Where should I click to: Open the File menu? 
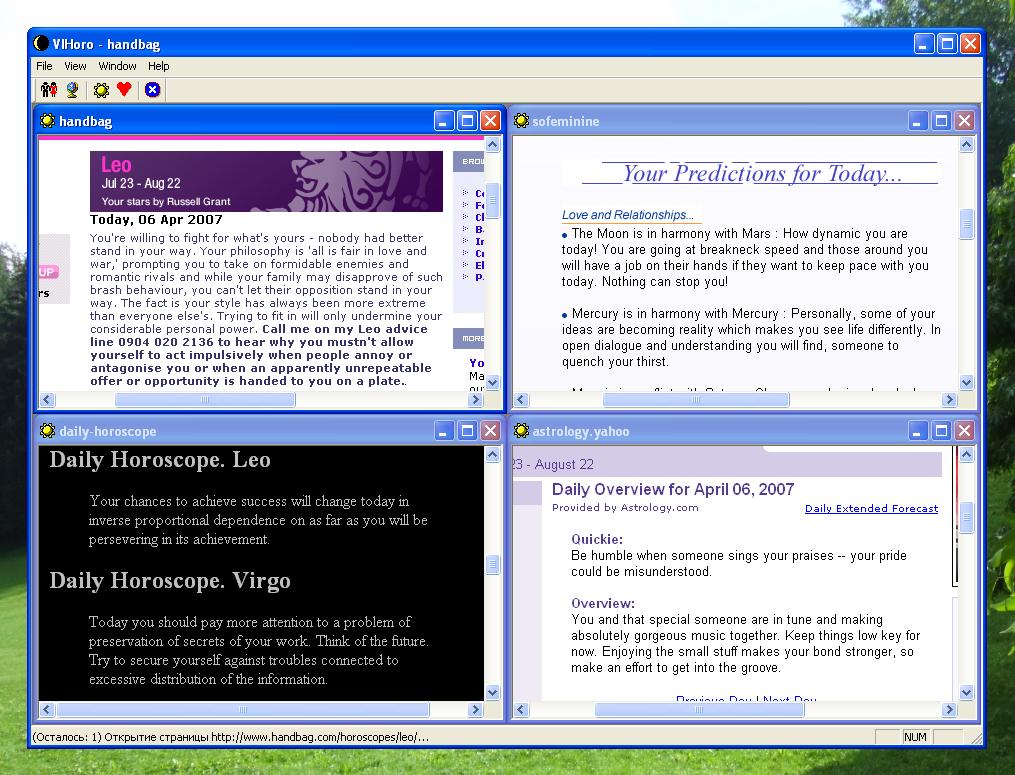tap(44, 66)
